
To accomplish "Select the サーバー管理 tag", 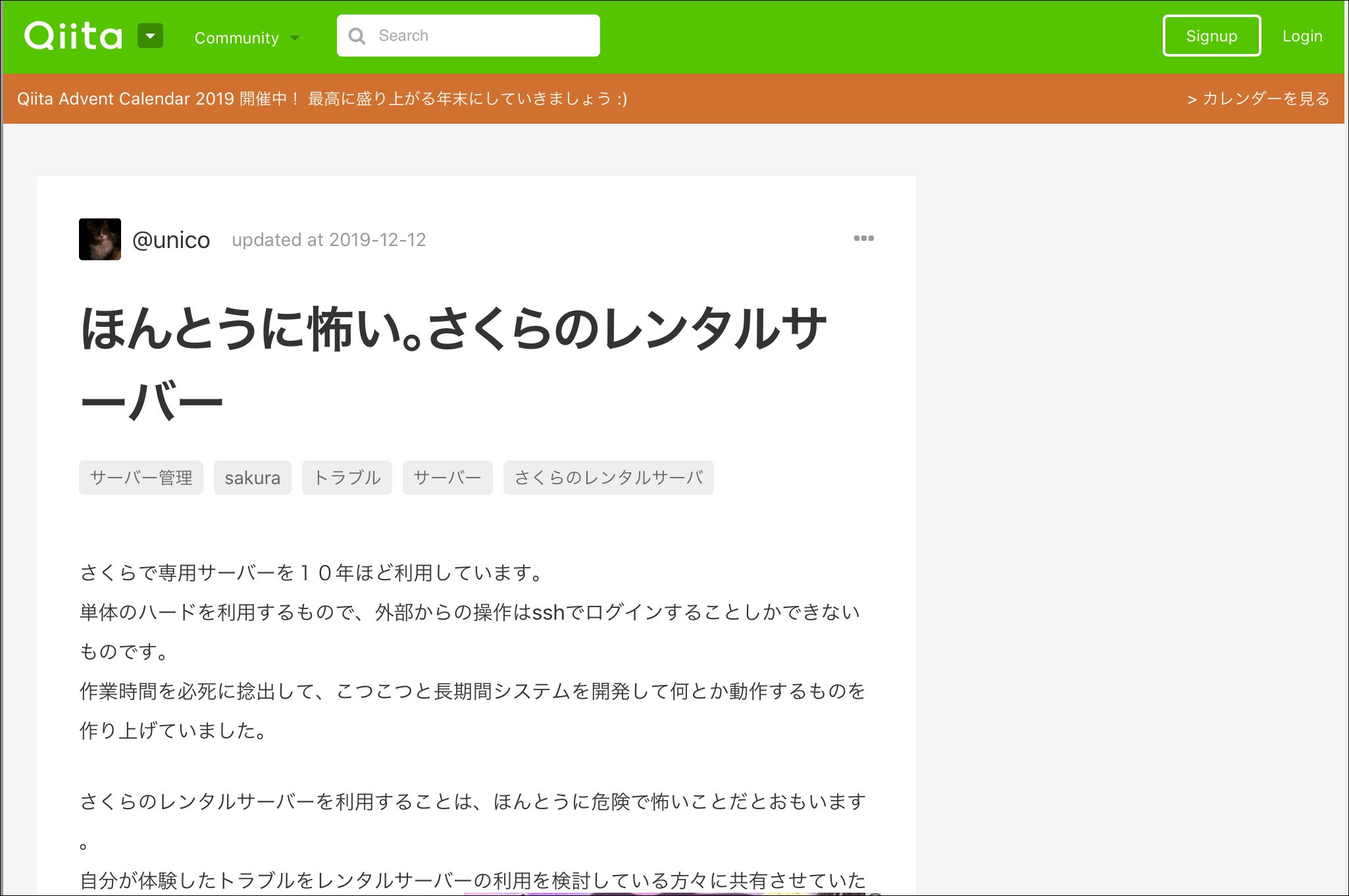I will (141, 478).
